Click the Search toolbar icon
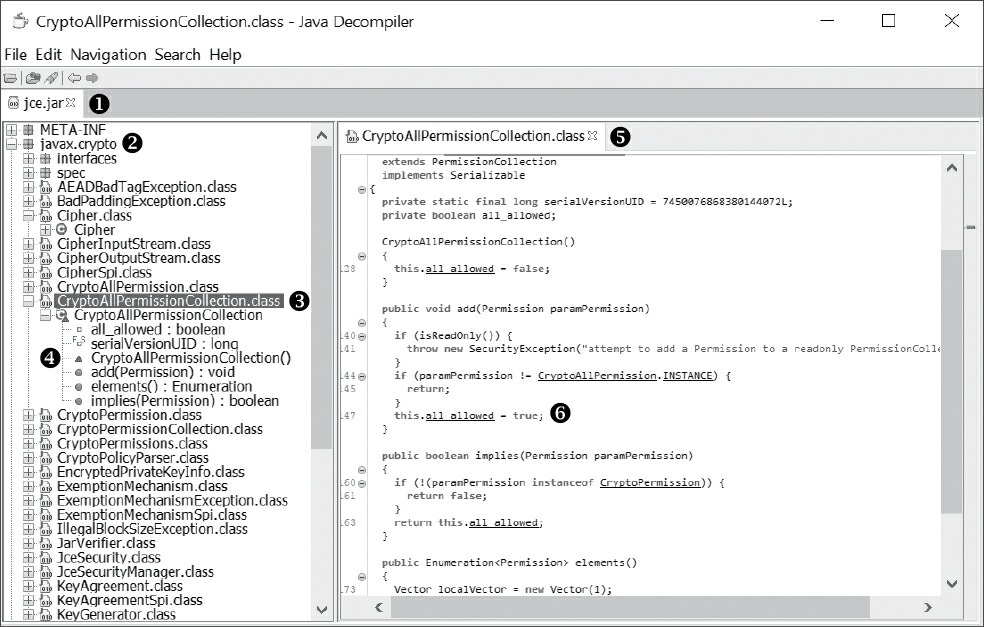 click(x=51, y=78)
